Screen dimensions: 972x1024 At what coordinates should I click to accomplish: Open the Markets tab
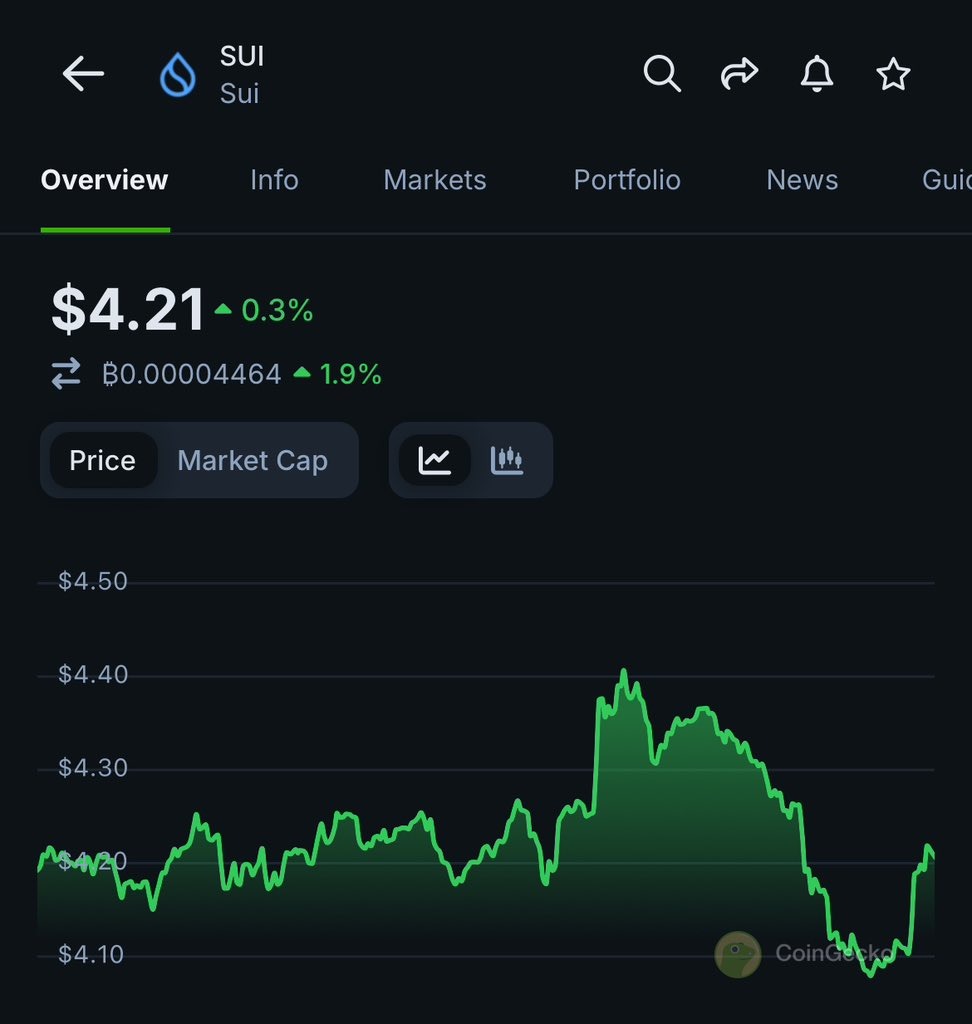click(x=435, y=180)
